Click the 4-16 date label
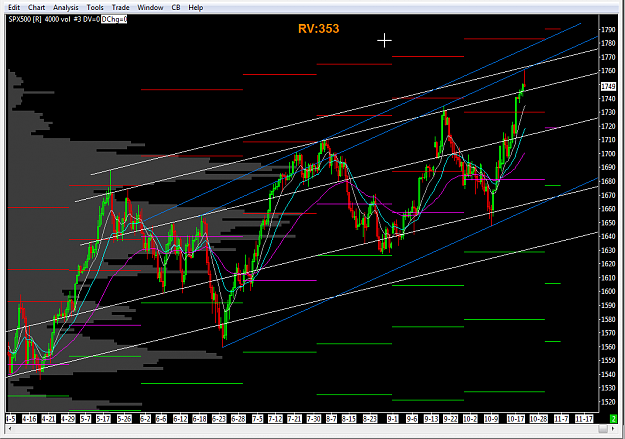The image size is (625, 439). pos(29,419)
